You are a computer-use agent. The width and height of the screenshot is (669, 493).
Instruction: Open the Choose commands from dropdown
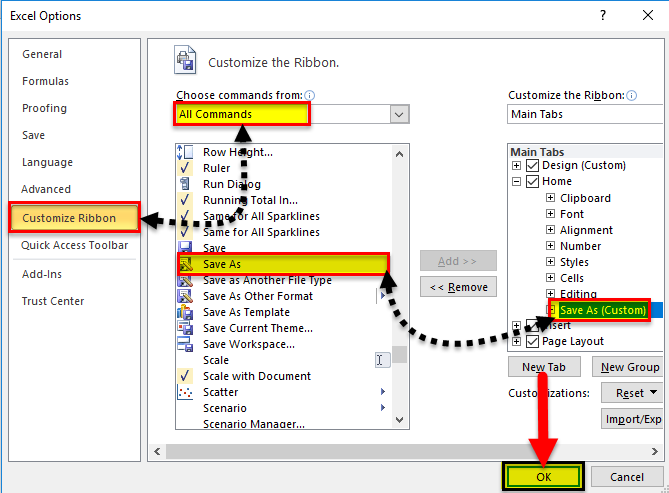pyautogui.click(x=399, y=114)
